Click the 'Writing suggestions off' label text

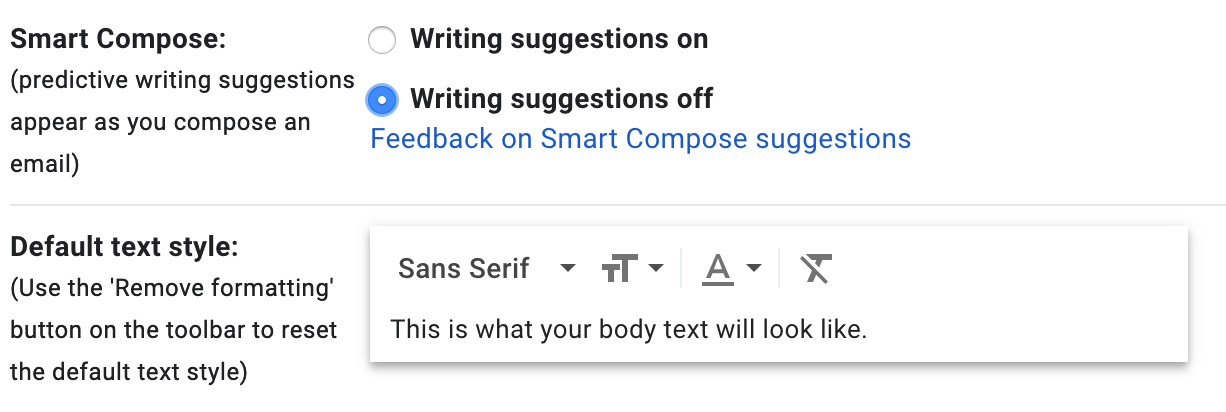click(561, 99)
